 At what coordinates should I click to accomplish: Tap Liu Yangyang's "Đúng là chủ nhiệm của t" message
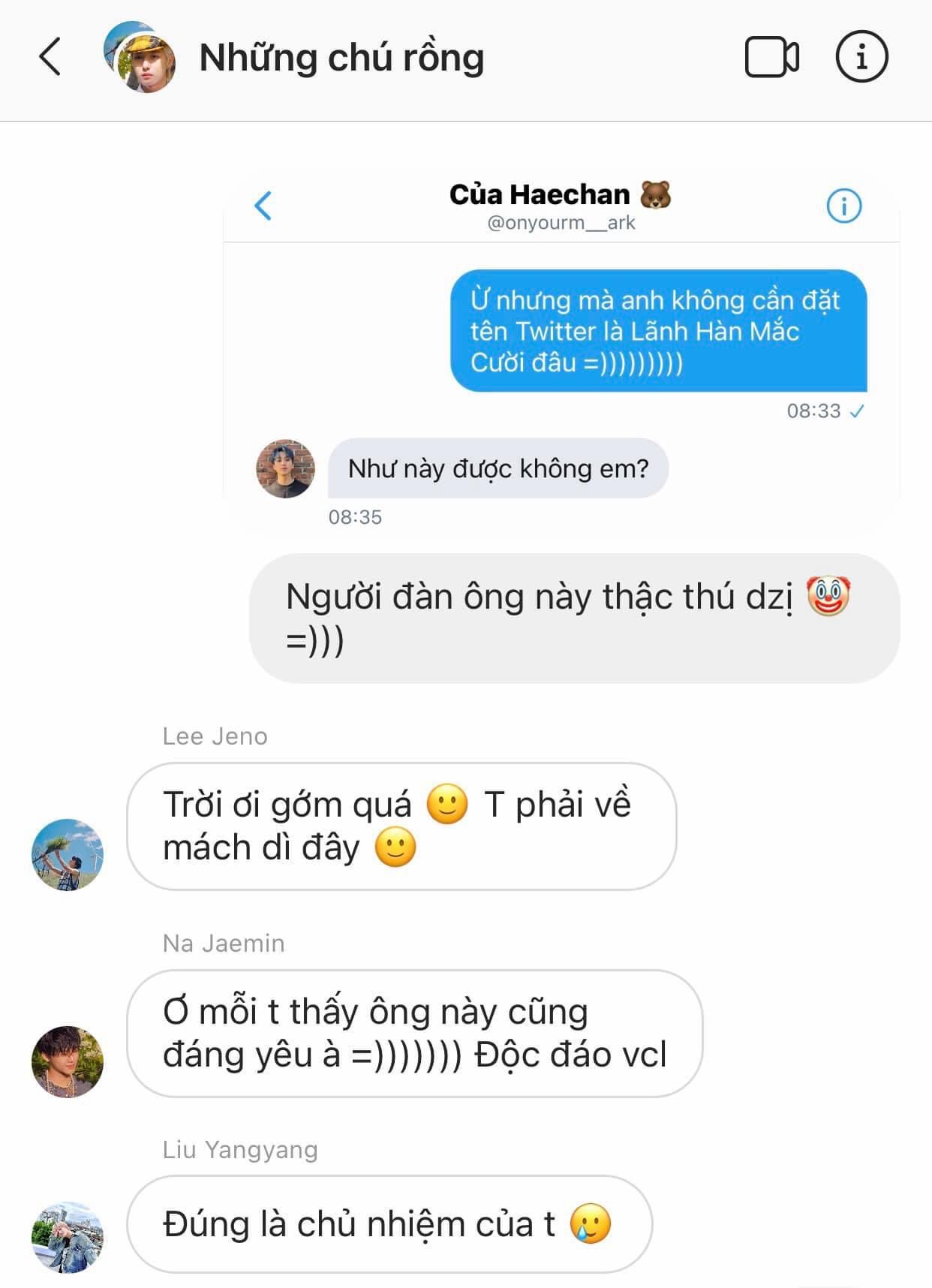click(389, 1224)
